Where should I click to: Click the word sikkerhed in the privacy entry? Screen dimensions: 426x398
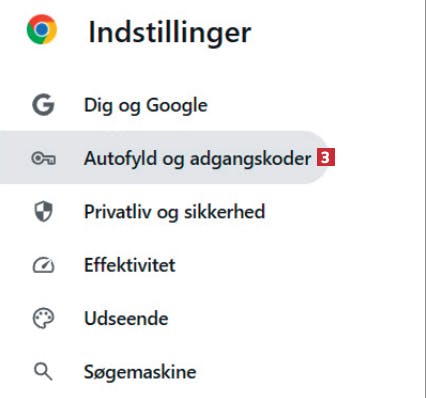tap(225, 212)
